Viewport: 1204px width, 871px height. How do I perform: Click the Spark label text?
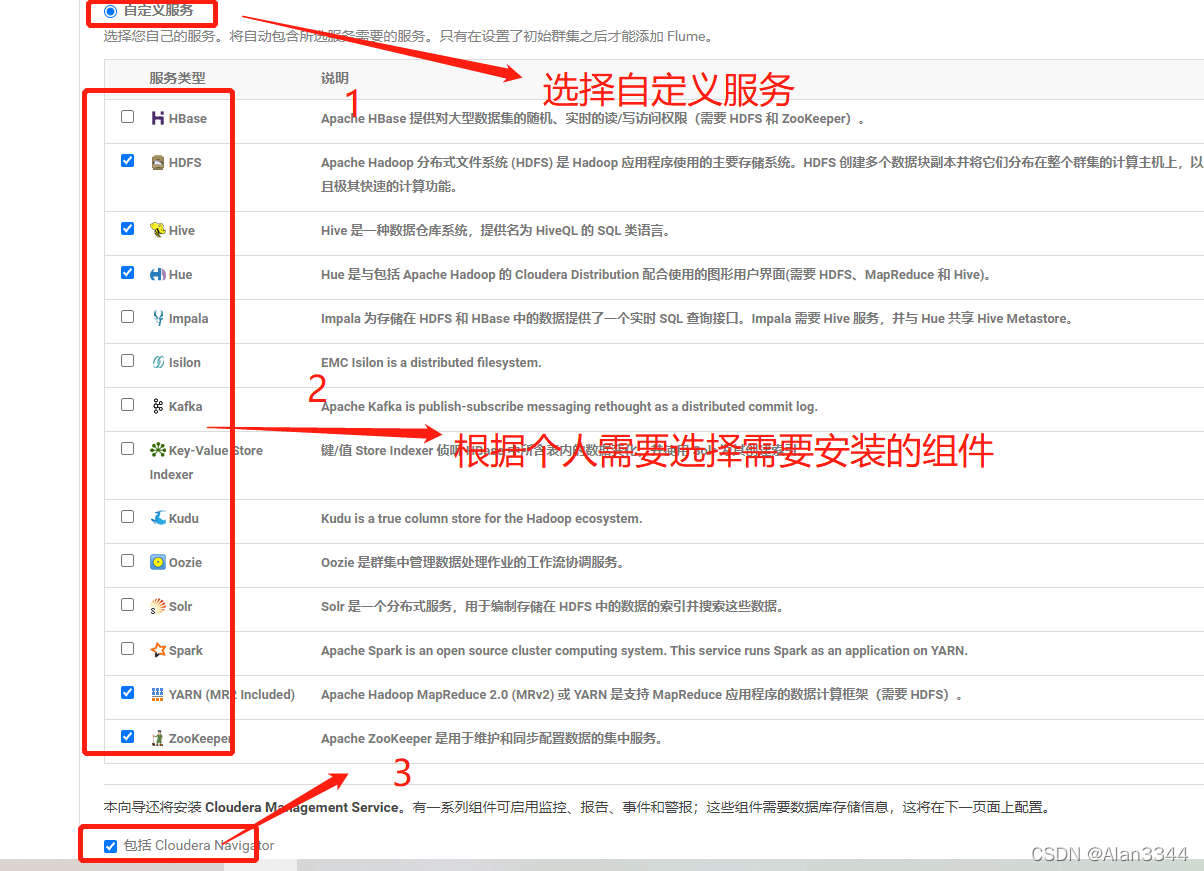(186, 650)
